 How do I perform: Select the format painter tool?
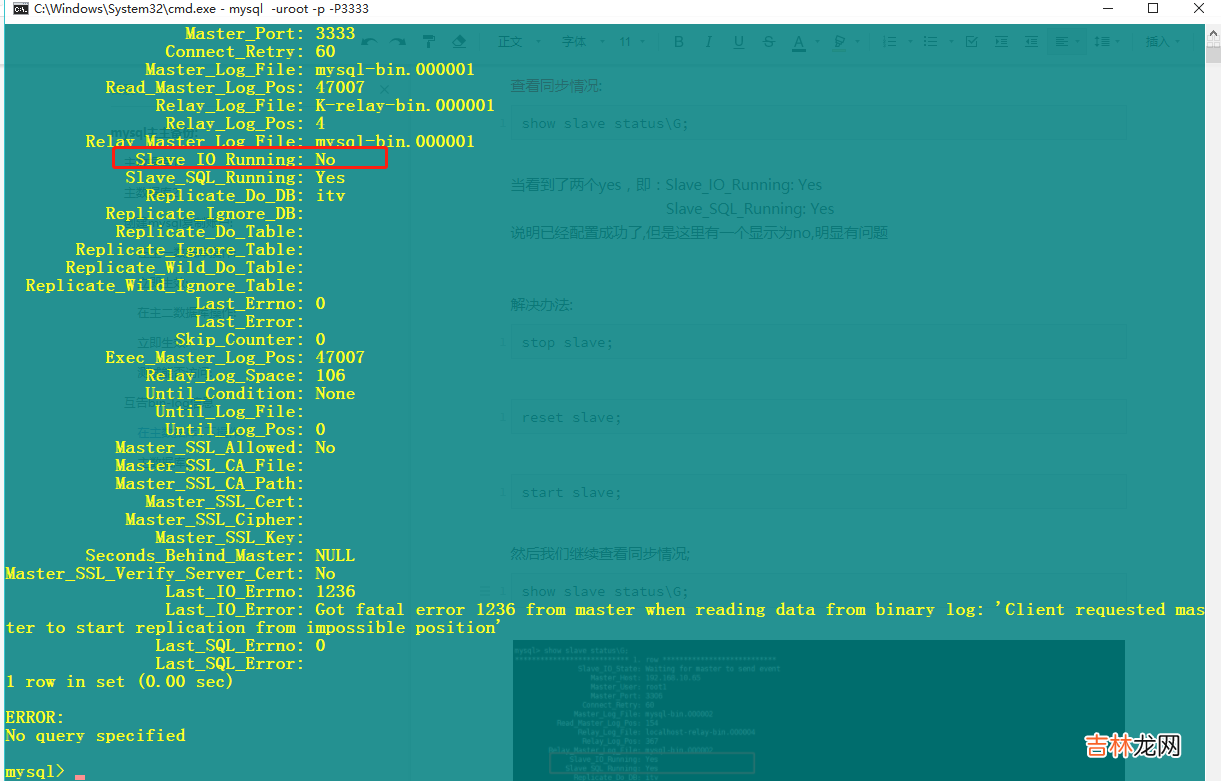coord(428,42)
